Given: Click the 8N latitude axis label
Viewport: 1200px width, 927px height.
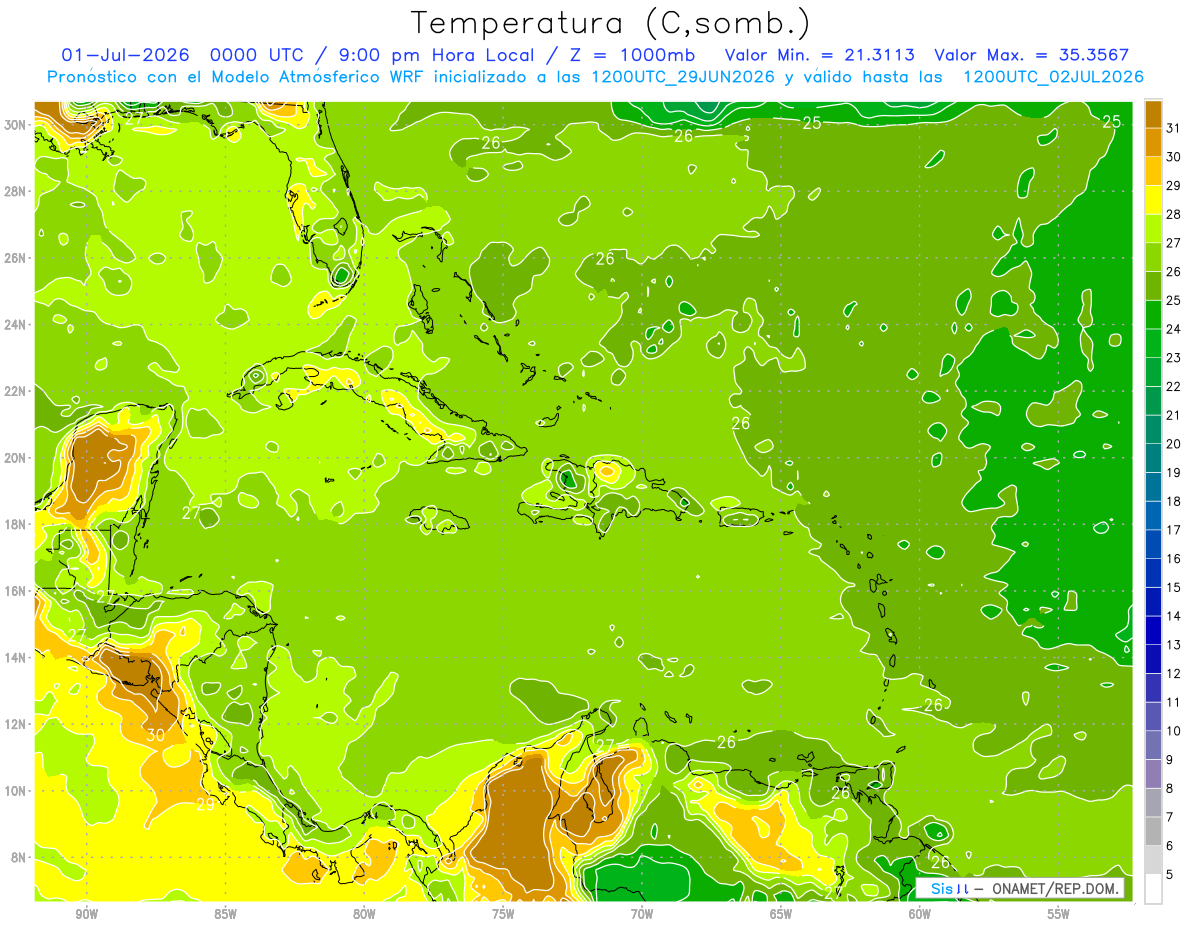Looking at the screenshot, I should coord(19,857).
